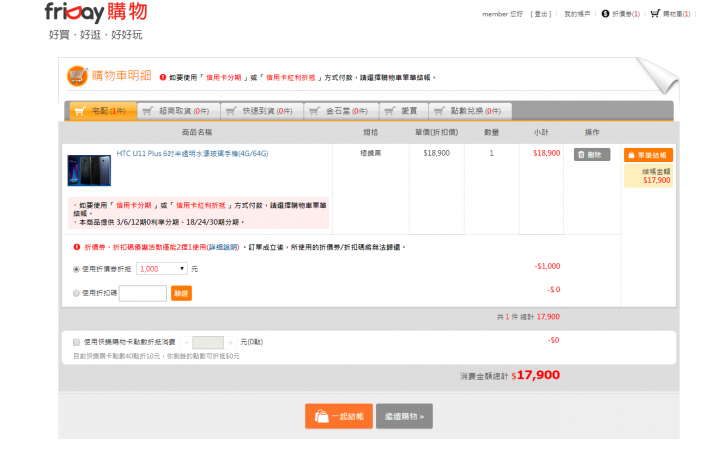Screen dimensions: 720x452
Task: Open HTC U11 Plus product title link
Action: click(192, 153)
